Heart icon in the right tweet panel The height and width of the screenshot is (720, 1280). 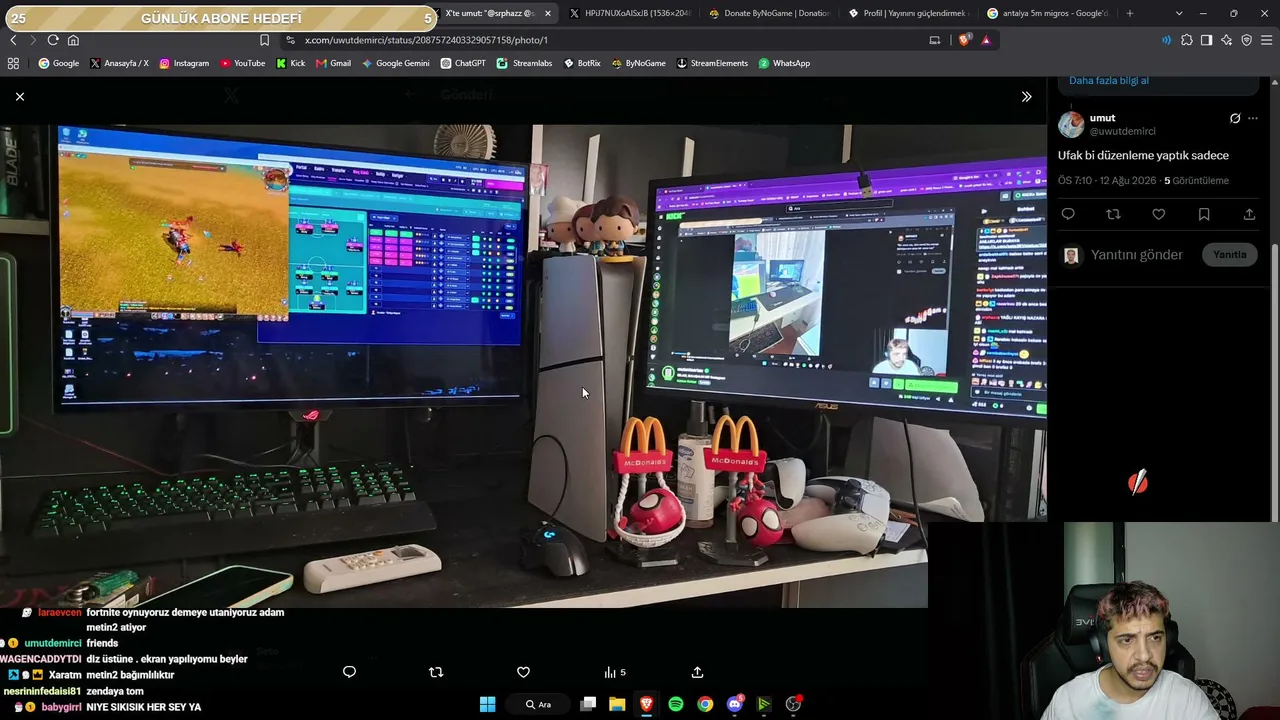pyautogui.click(x=1158, y=214)
